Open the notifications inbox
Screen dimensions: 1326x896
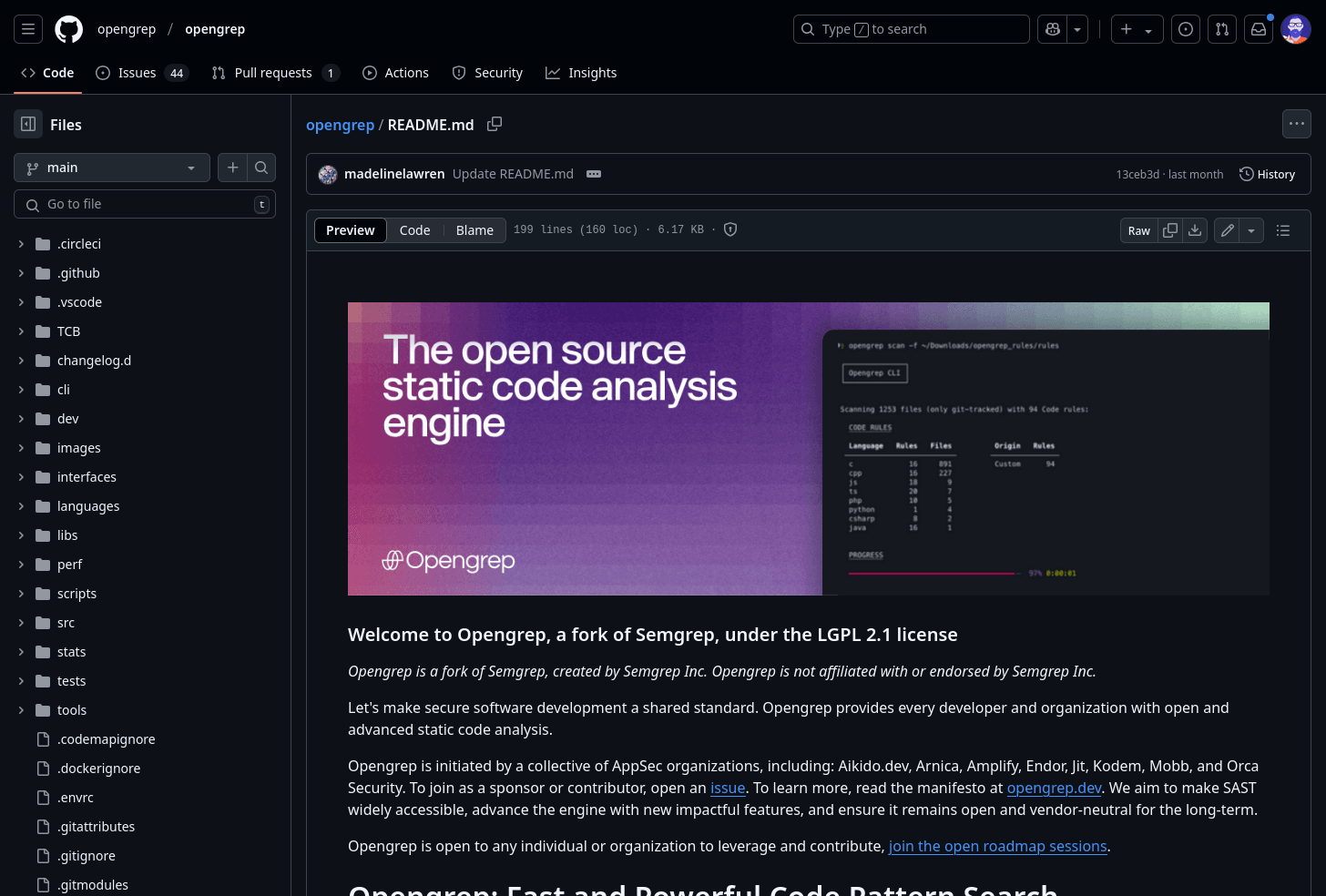click(x=1258, y=28)
